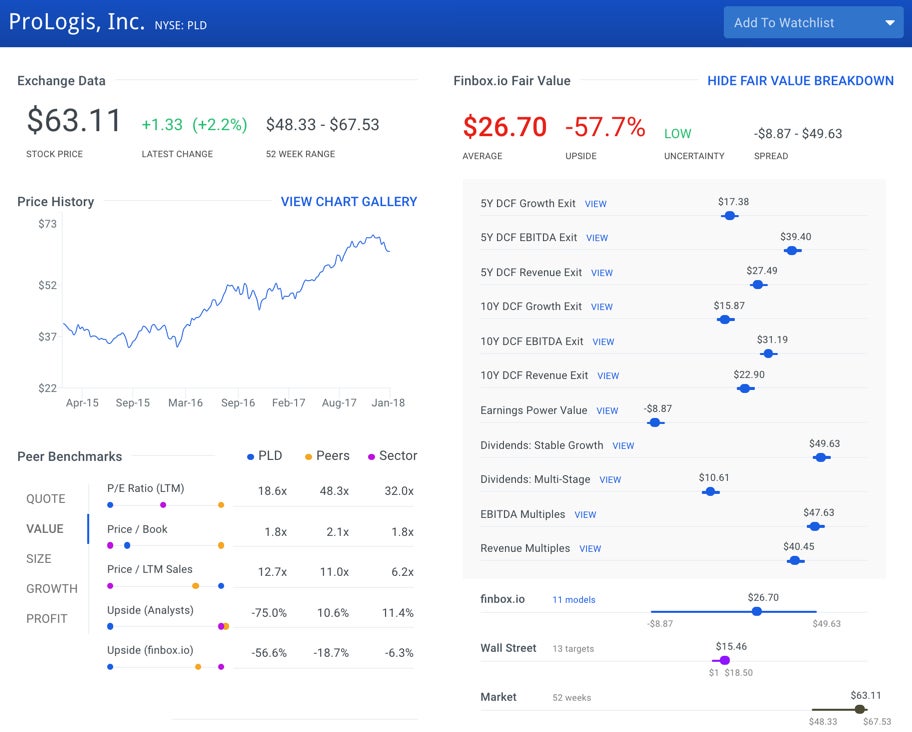912x732 pixels.
Task: Click VIEW next to 10Y DCF Growth Exit
Action: (x=602, y=307)
